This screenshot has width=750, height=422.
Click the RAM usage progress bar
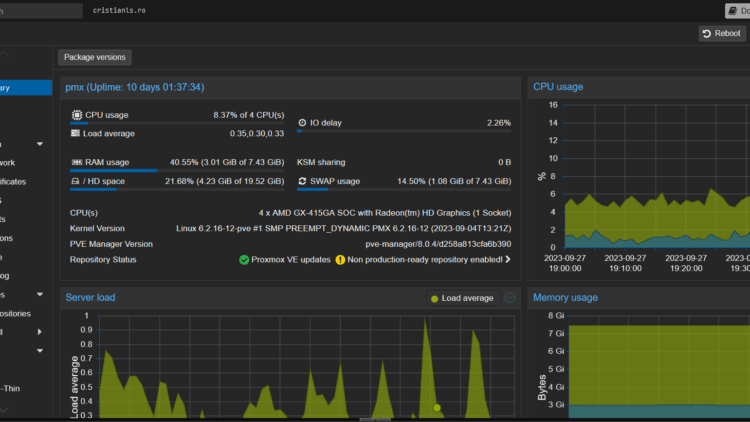tap(177, 170)
